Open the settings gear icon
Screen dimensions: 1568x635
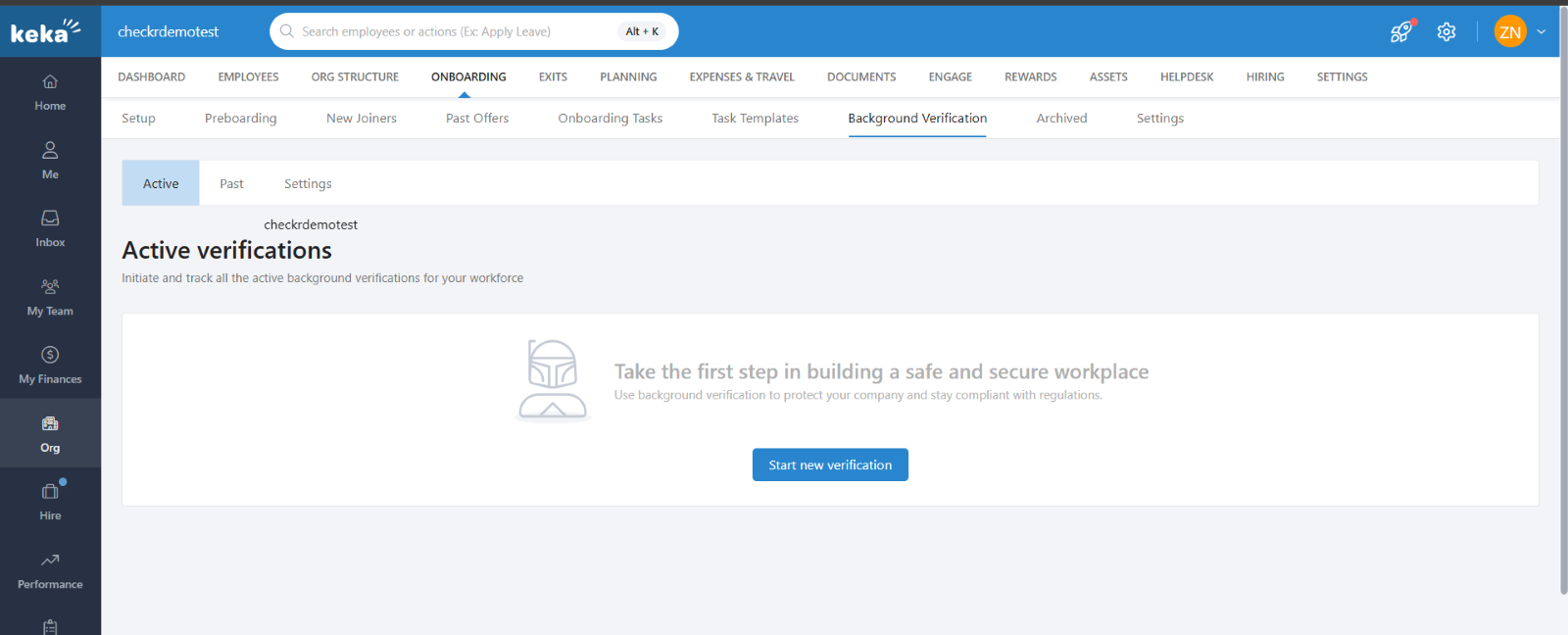1446,31
